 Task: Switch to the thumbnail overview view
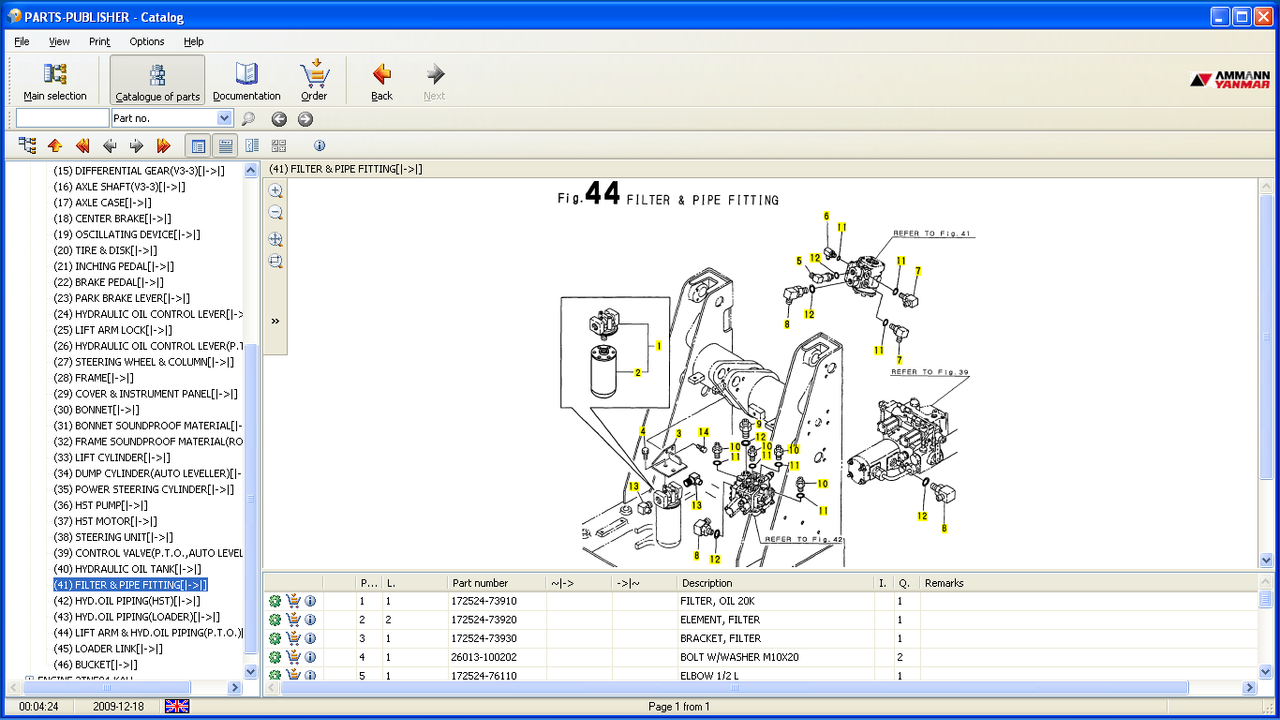pos(278,146)
